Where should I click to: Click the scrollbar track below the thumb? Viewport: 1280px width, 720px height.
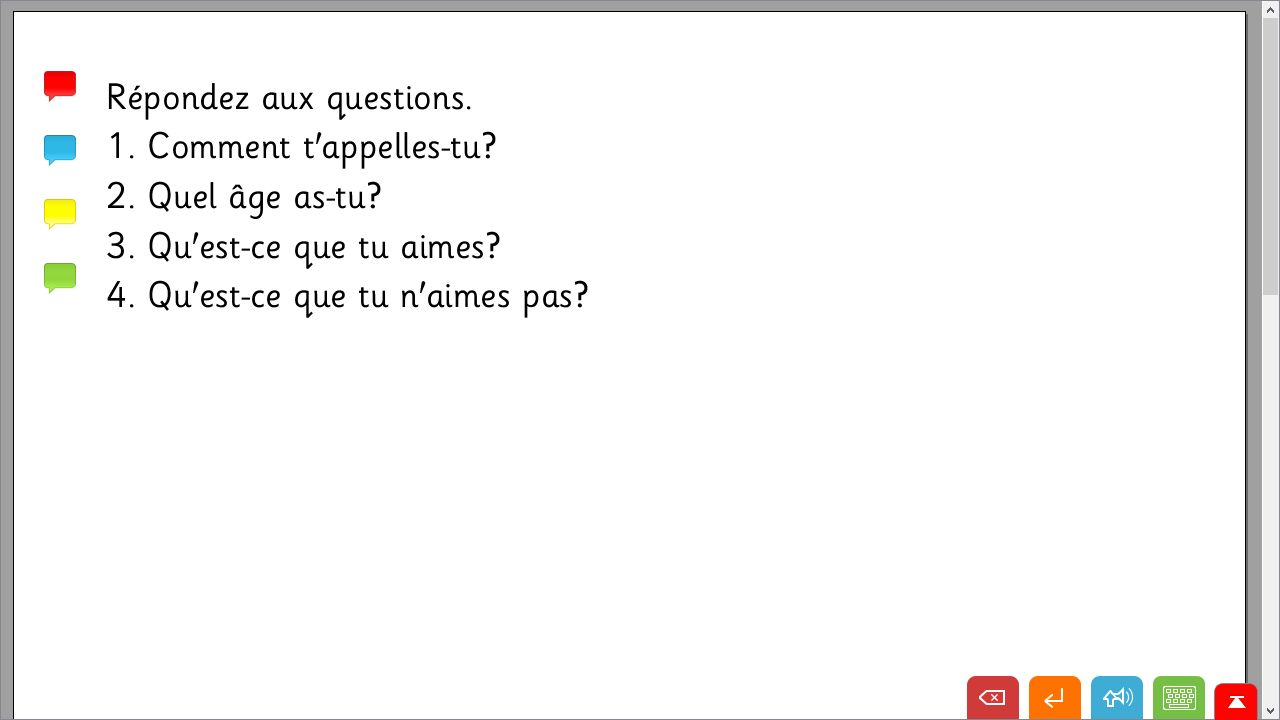1271,498
